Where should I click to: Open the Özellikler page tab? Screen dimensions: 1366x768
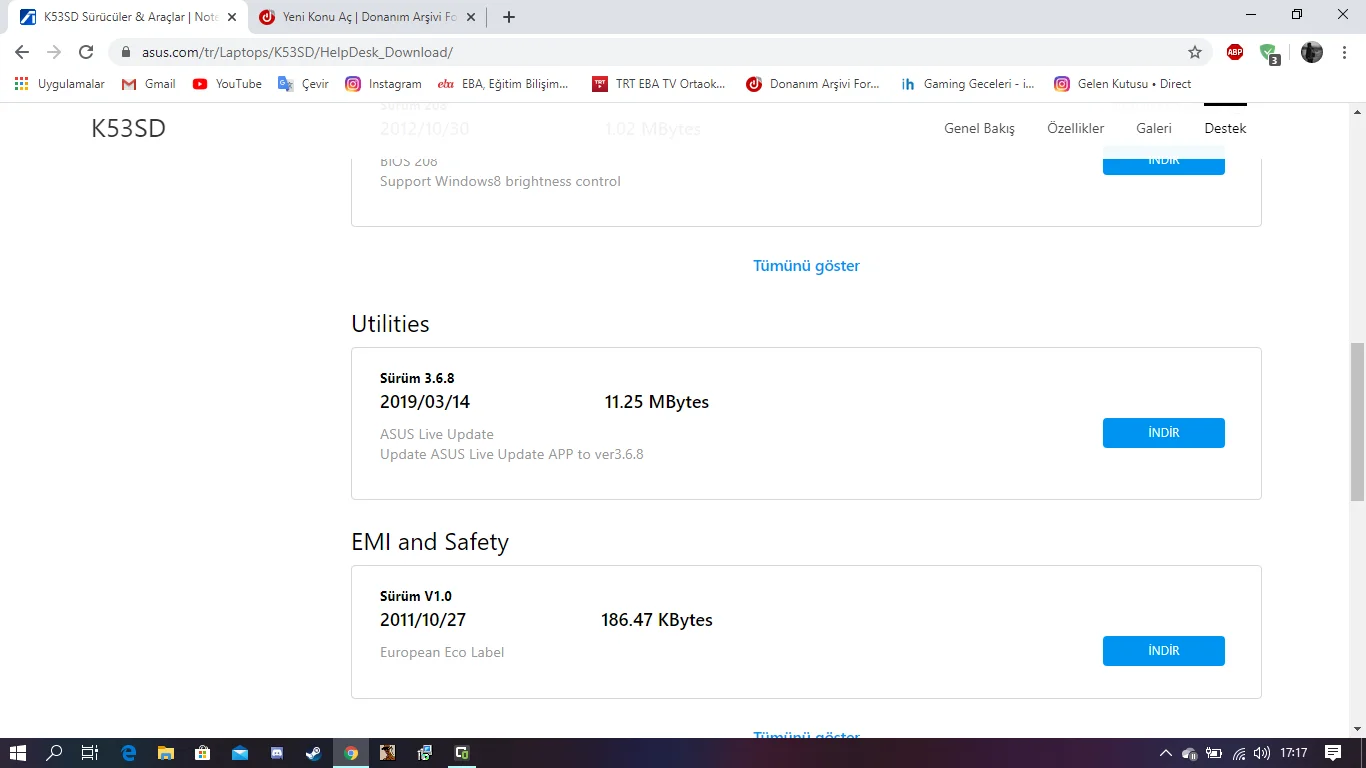coord(1075,128)
